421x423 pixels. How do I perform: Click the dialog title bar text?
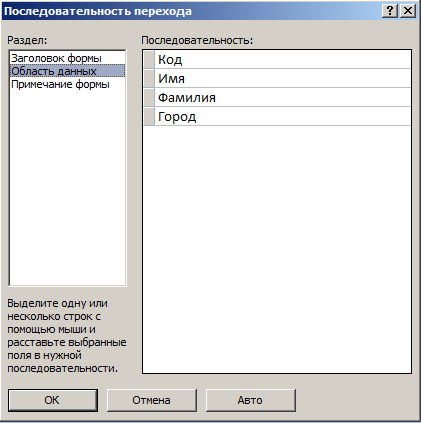coord(98,11)
